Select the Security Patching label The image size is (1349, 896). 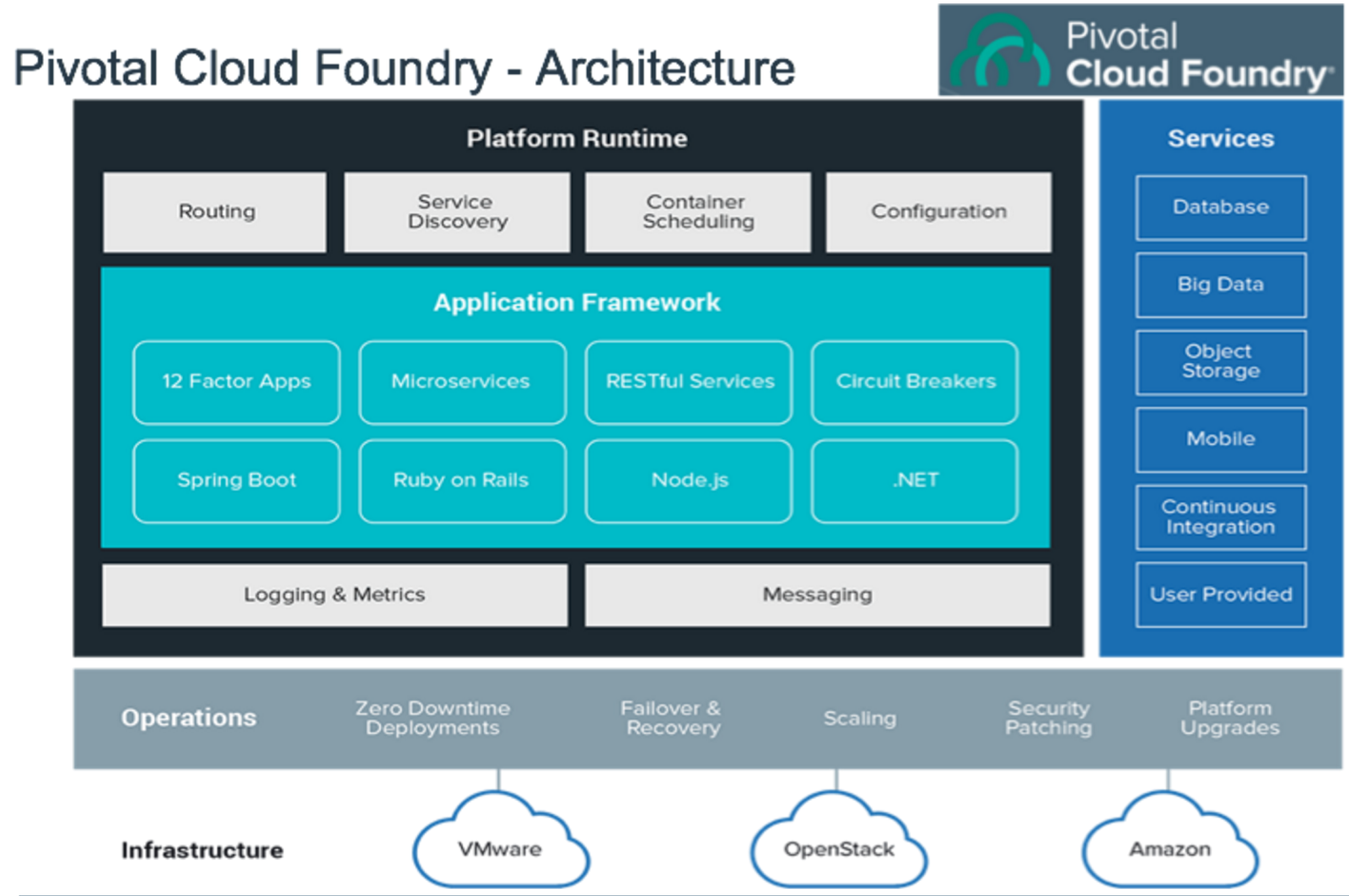1049,718
